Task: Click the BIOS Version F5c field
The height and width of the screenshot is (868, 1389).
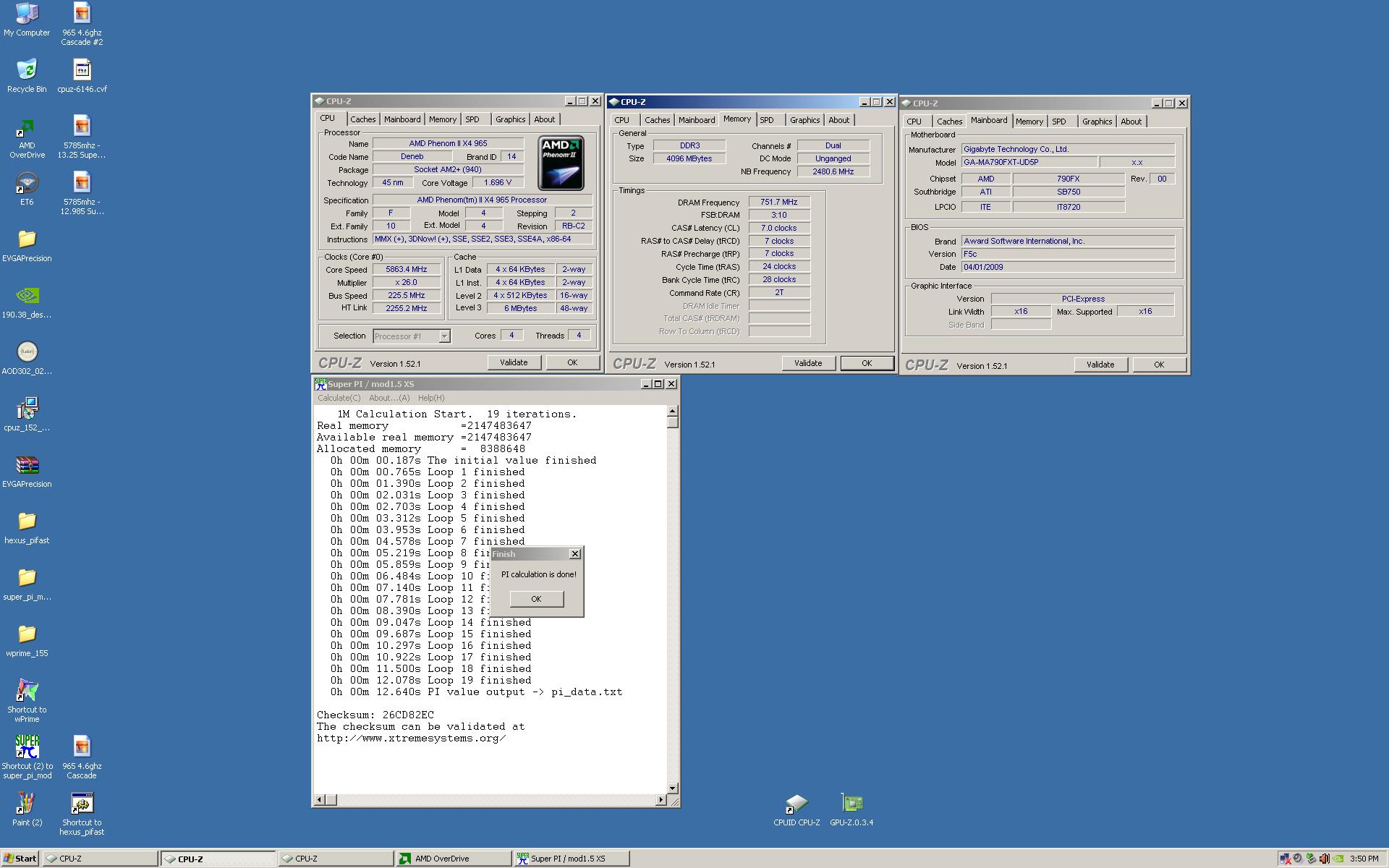Action: click(x=1068, y=254)
